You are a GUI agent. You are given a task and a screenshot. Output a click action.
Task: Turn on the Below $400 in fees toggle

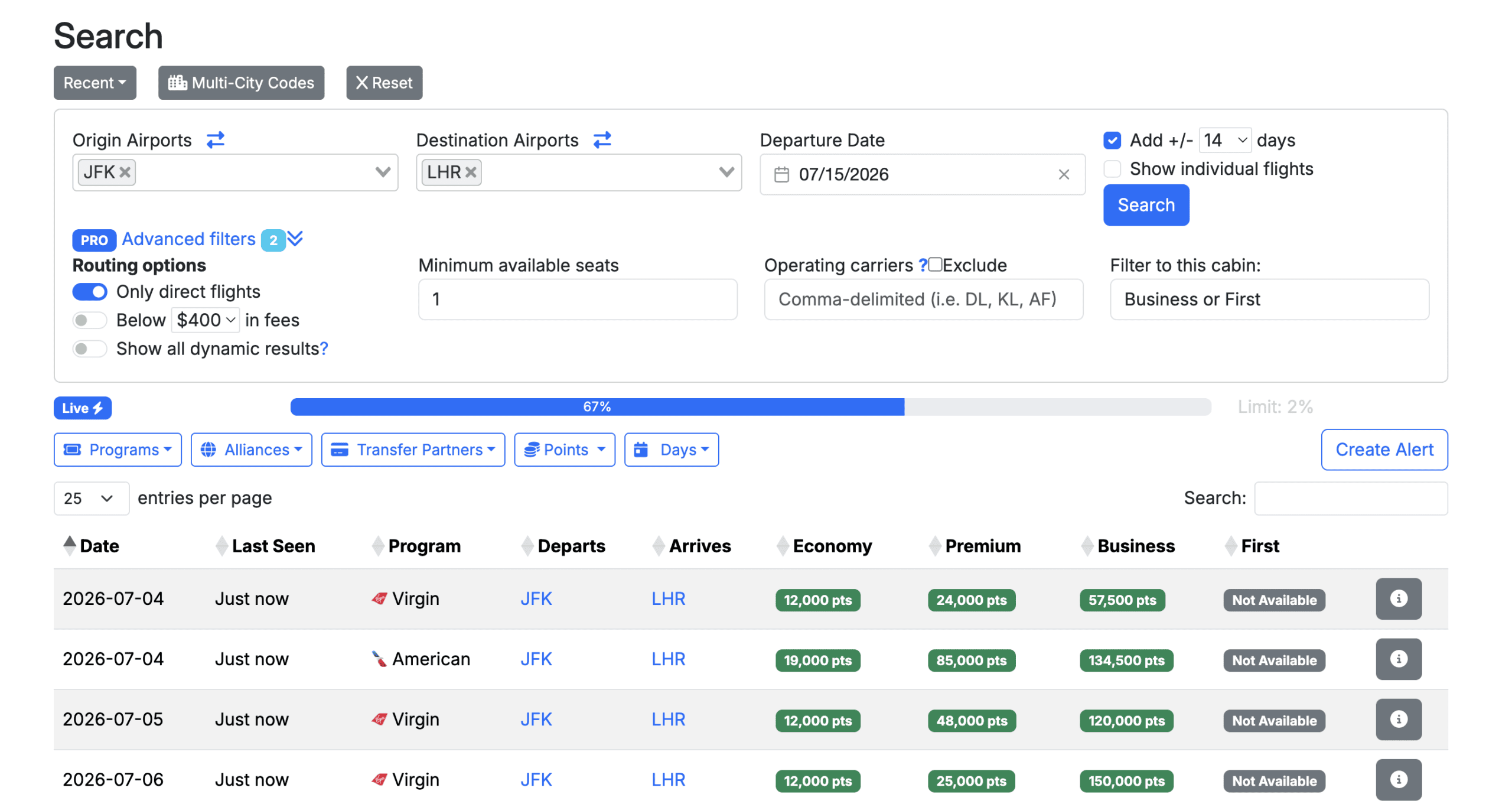tap(89, 320)
